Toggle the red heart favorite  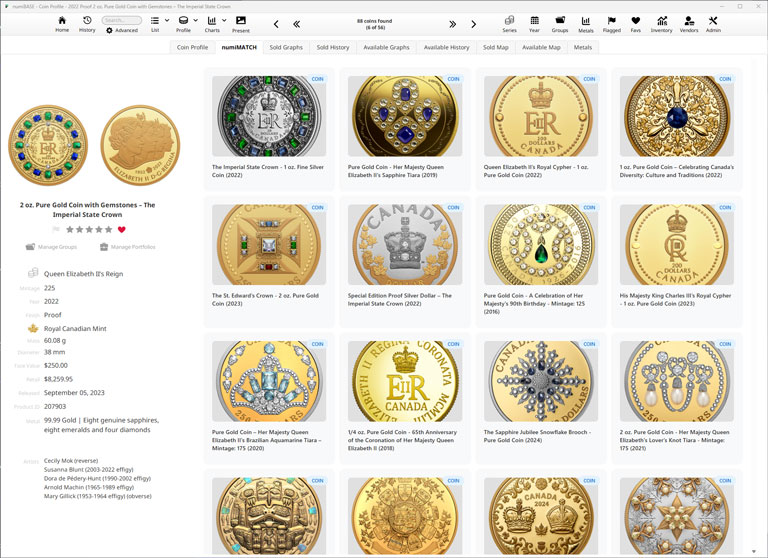[122, 229]
